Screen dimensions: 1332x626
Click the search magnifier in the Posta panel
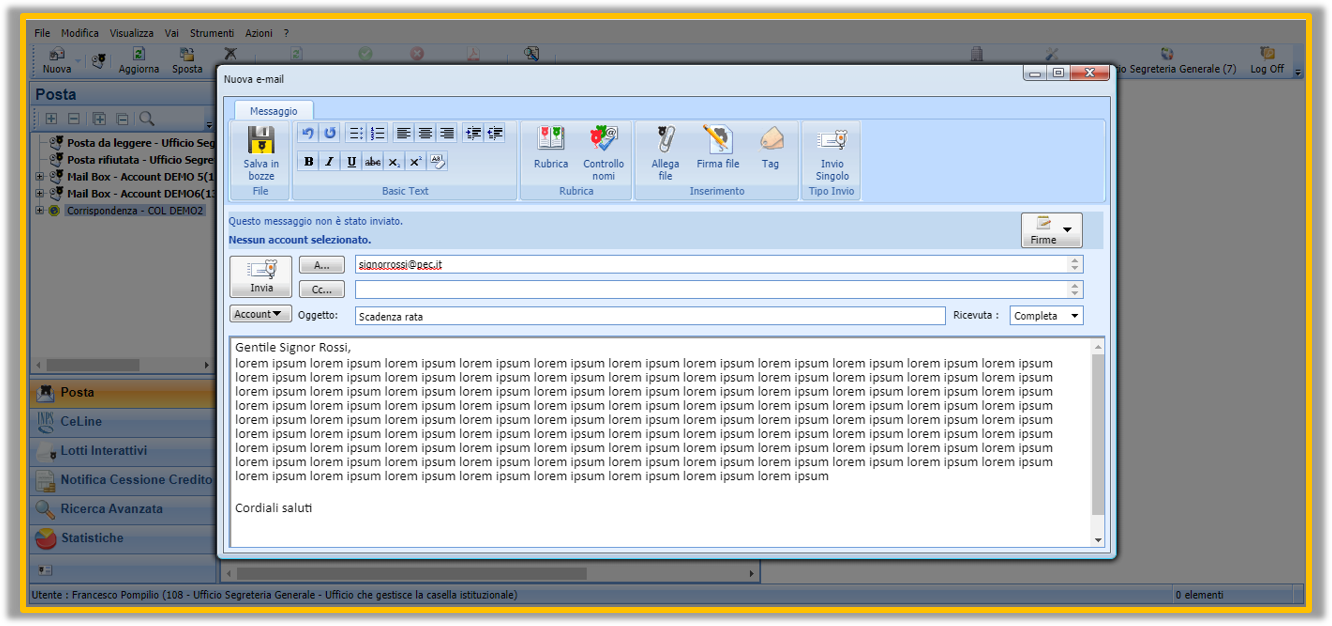coord(146,119)
